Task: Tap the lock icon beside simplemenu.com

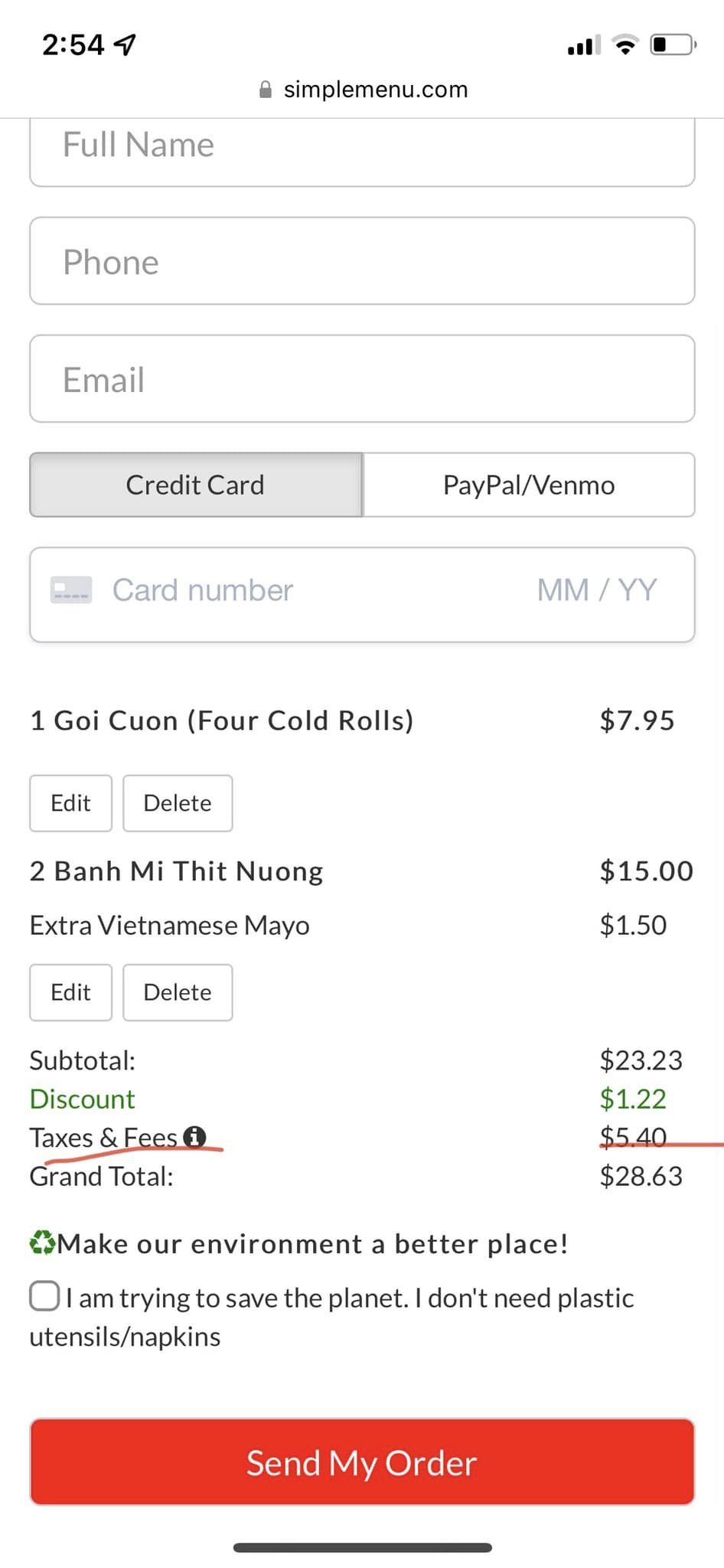Action: coord(266,90)
